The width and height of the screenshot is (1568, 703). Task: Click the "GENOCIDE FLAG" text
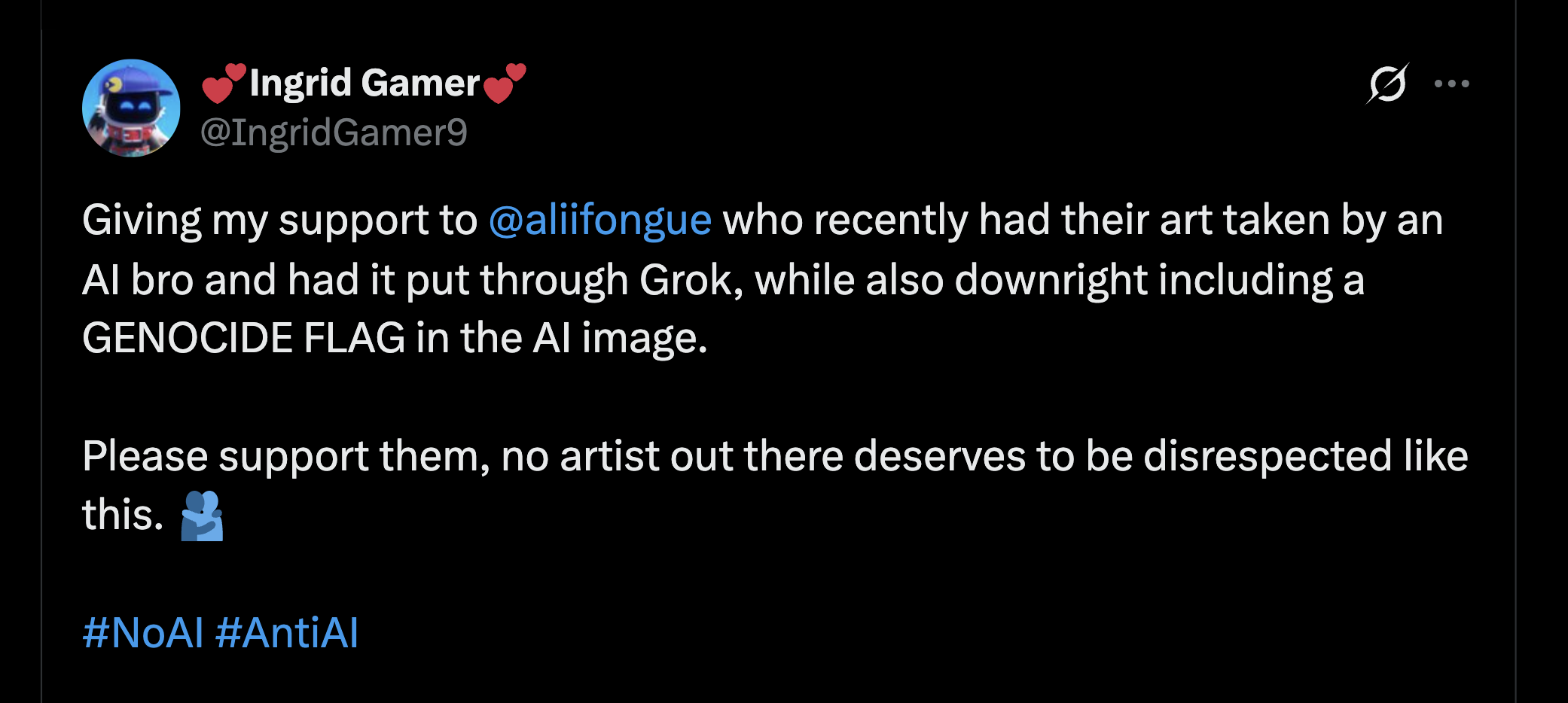pos(243,338)
